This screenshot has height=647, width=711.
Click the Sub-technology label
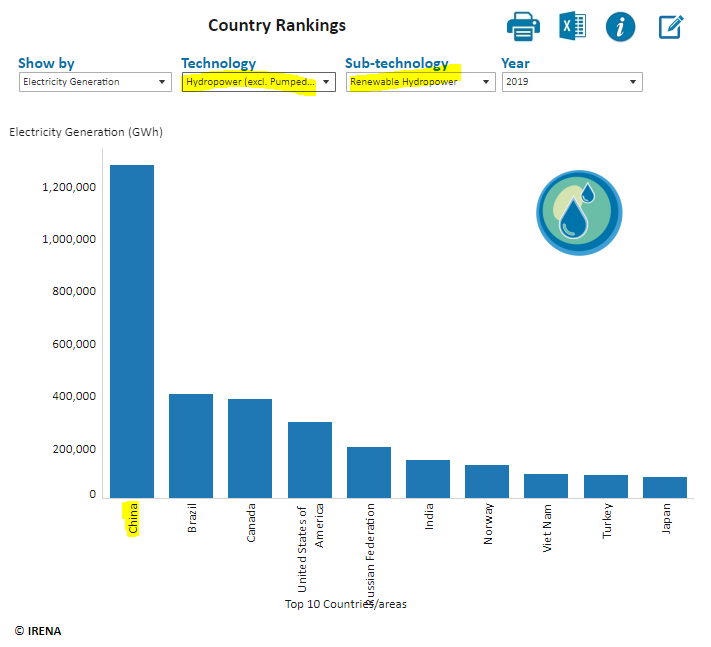pyautogui.click(x=397, y=63)
